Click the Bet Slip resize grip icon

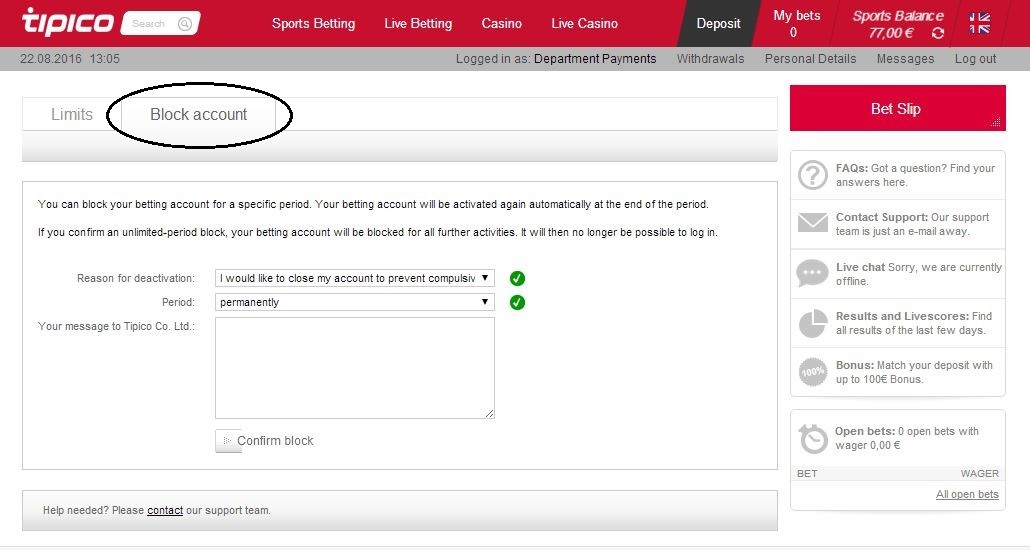click(x=995, y=122)
